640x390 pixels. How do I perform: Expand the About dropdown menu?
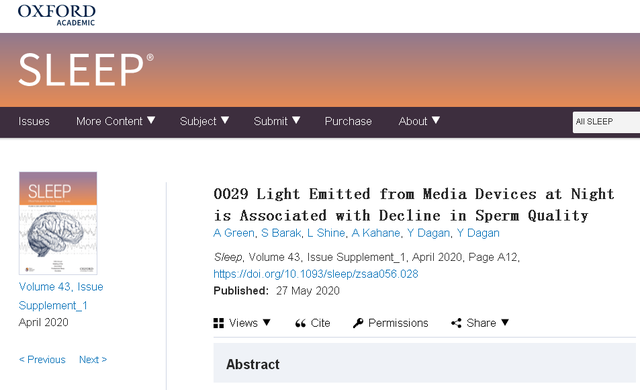419,121
